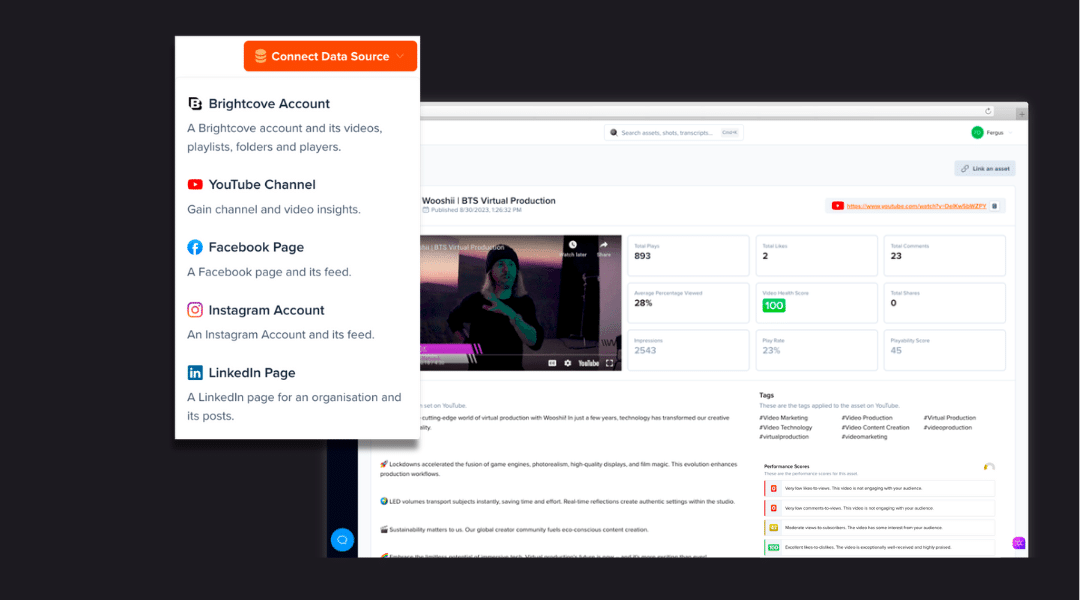The height and width of the screenshot is (600, 1080).
Task: Click the chain link icon
Action: click(965, 168)
